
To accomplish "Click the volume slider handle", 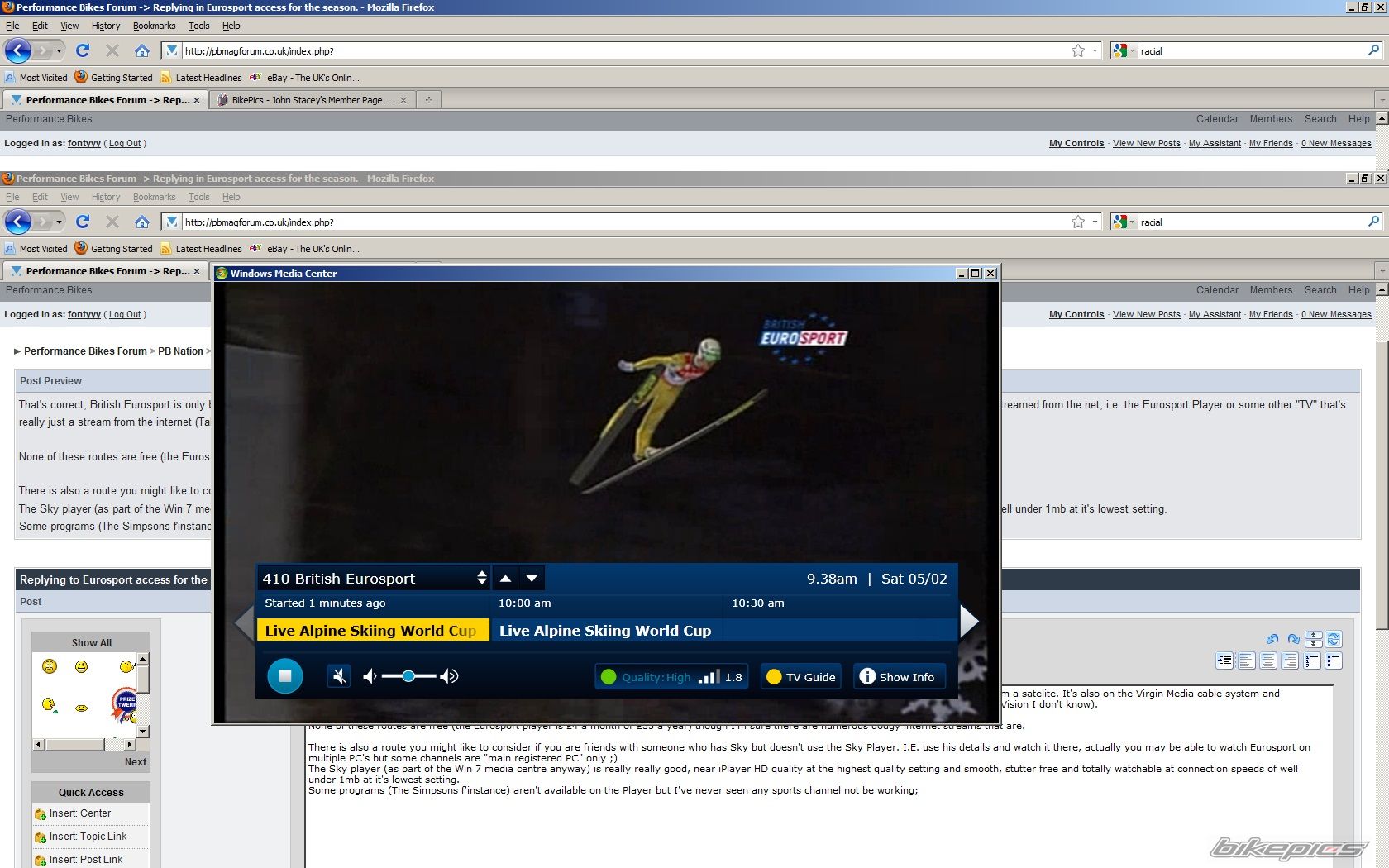I will [408, 676].
